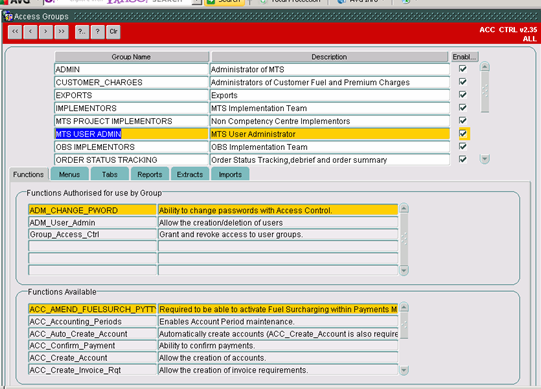Screen dimensions: 541x389
Task: Select available function ACC_Create_Invoice_Rqt
Action: click(x=92, y=370)
